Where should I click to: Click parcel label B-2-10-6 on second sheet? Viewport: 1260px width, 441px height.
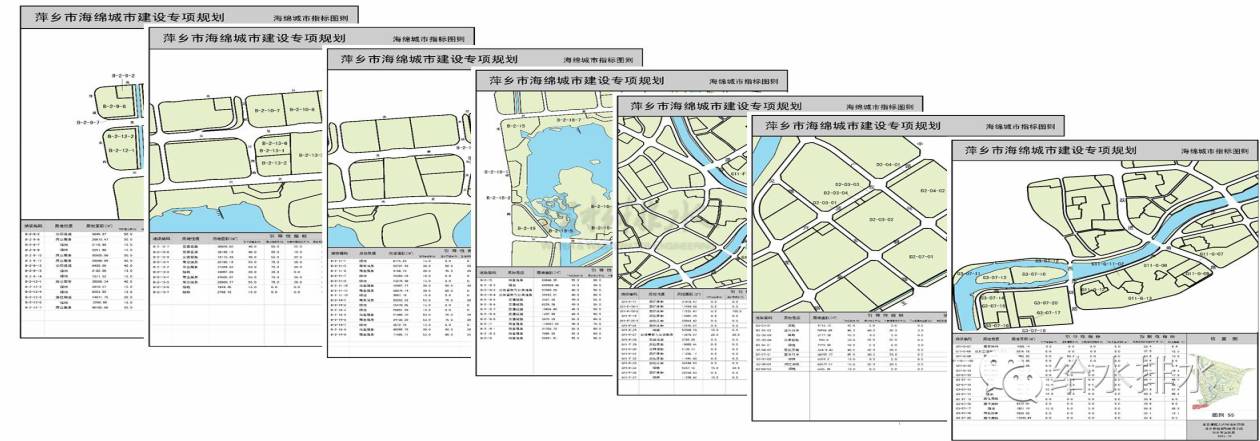(302, 110)
